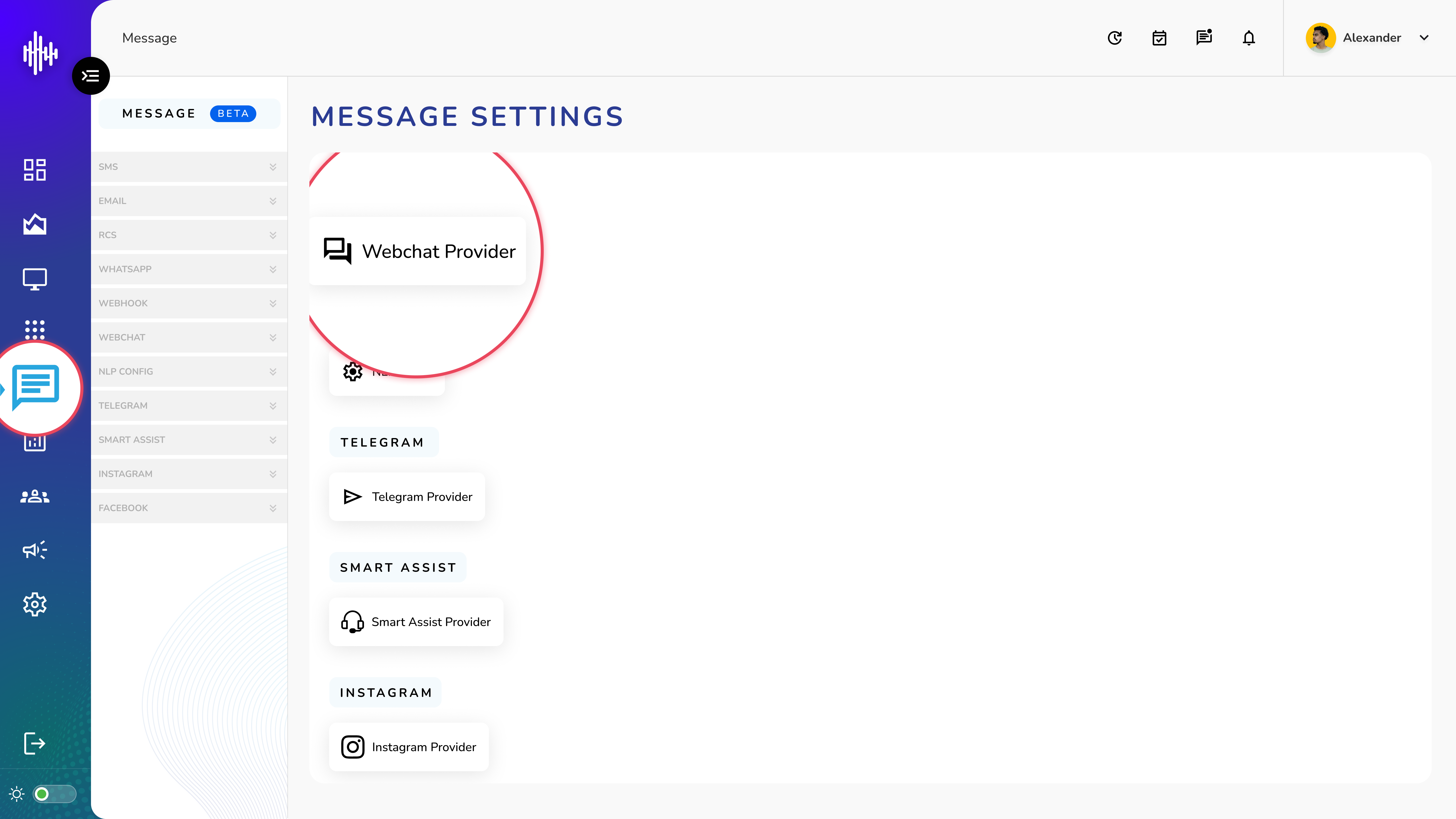Viewport: 1456px width, 819px height.
Task: Click the Alexander username text
Action: tap(1372, 38)
